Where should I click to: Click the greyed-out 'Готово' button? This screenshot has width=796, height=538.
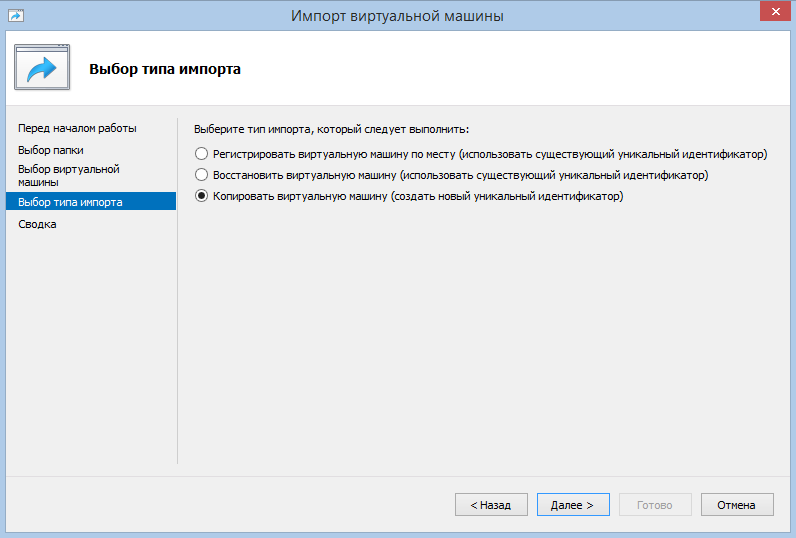[656, 505]
